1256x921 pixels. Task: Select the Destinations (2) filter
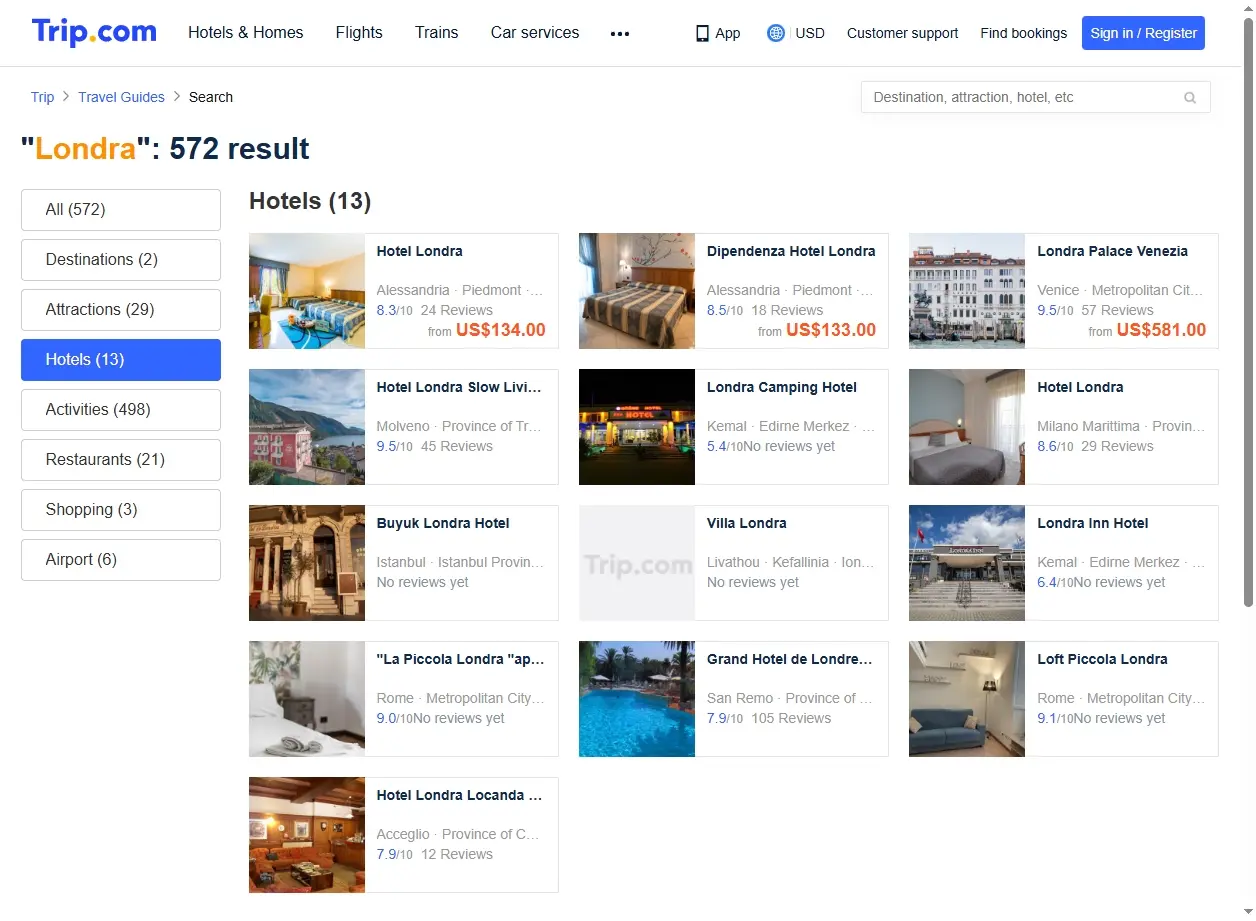pos(121,260)
